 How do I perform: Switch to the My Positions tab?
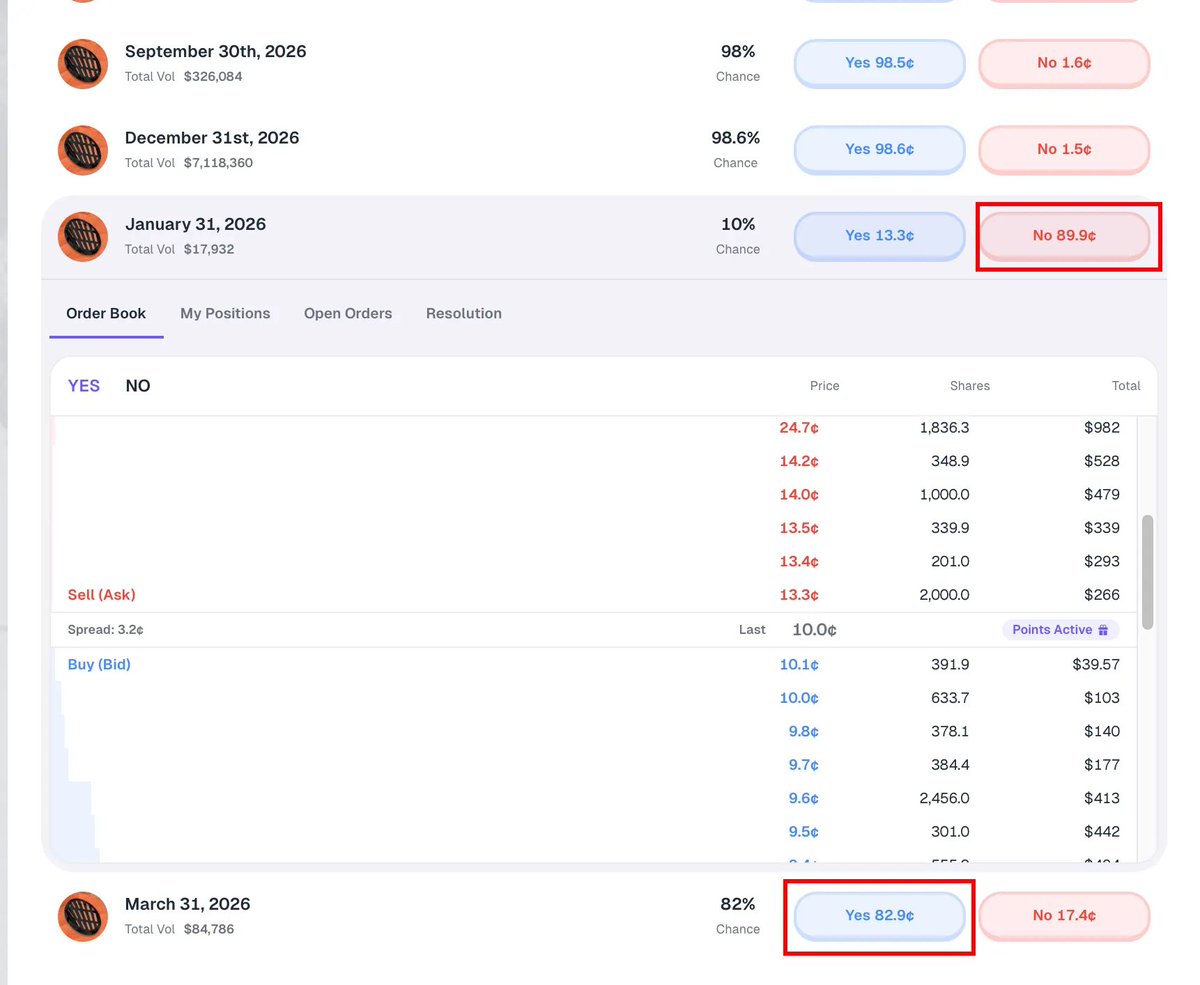(x=225, y=314)
